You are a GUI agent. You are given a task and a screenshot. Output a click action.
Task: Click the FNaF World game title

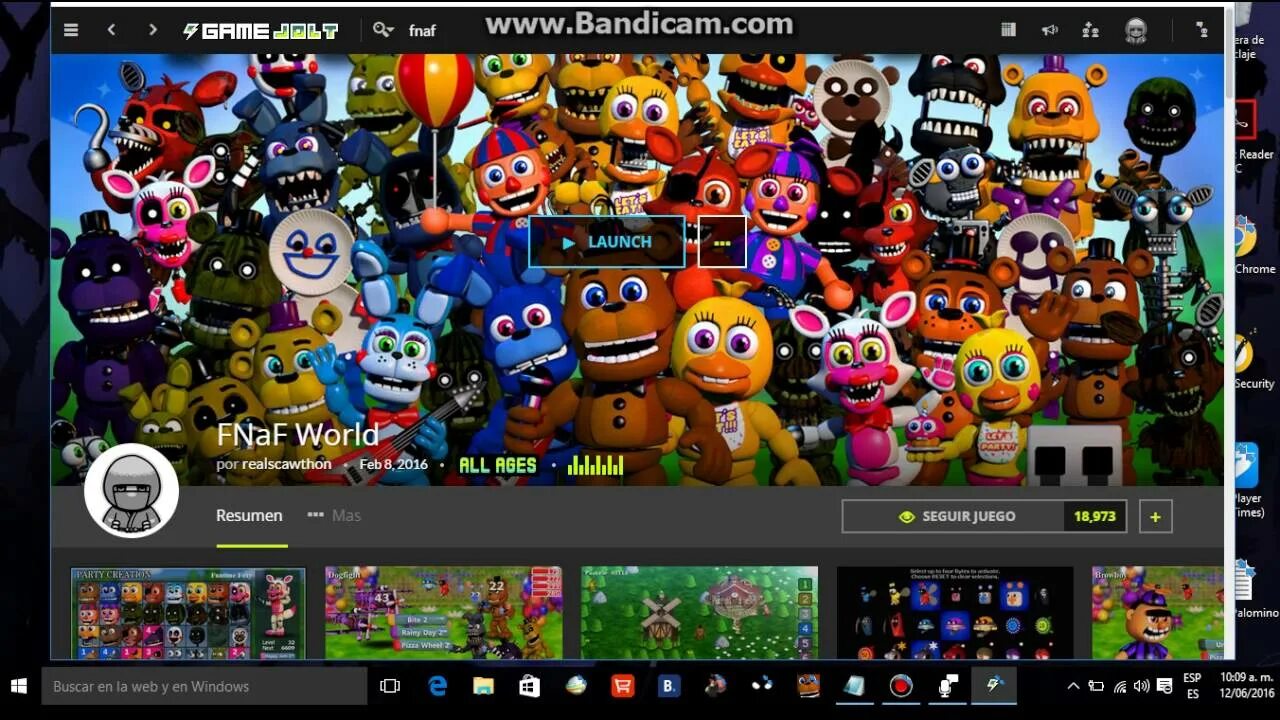(x=298, y=434)
